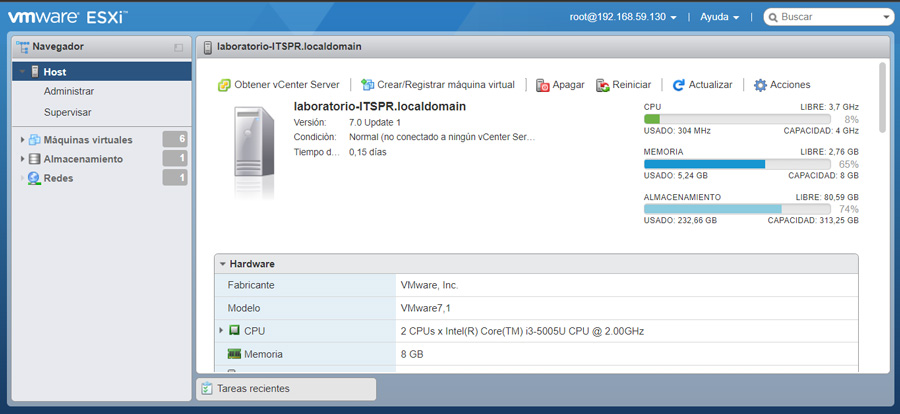900x414 pixels.
Task: Click the Máquinas virtuales icon
Action: click(x=34, y=140)
